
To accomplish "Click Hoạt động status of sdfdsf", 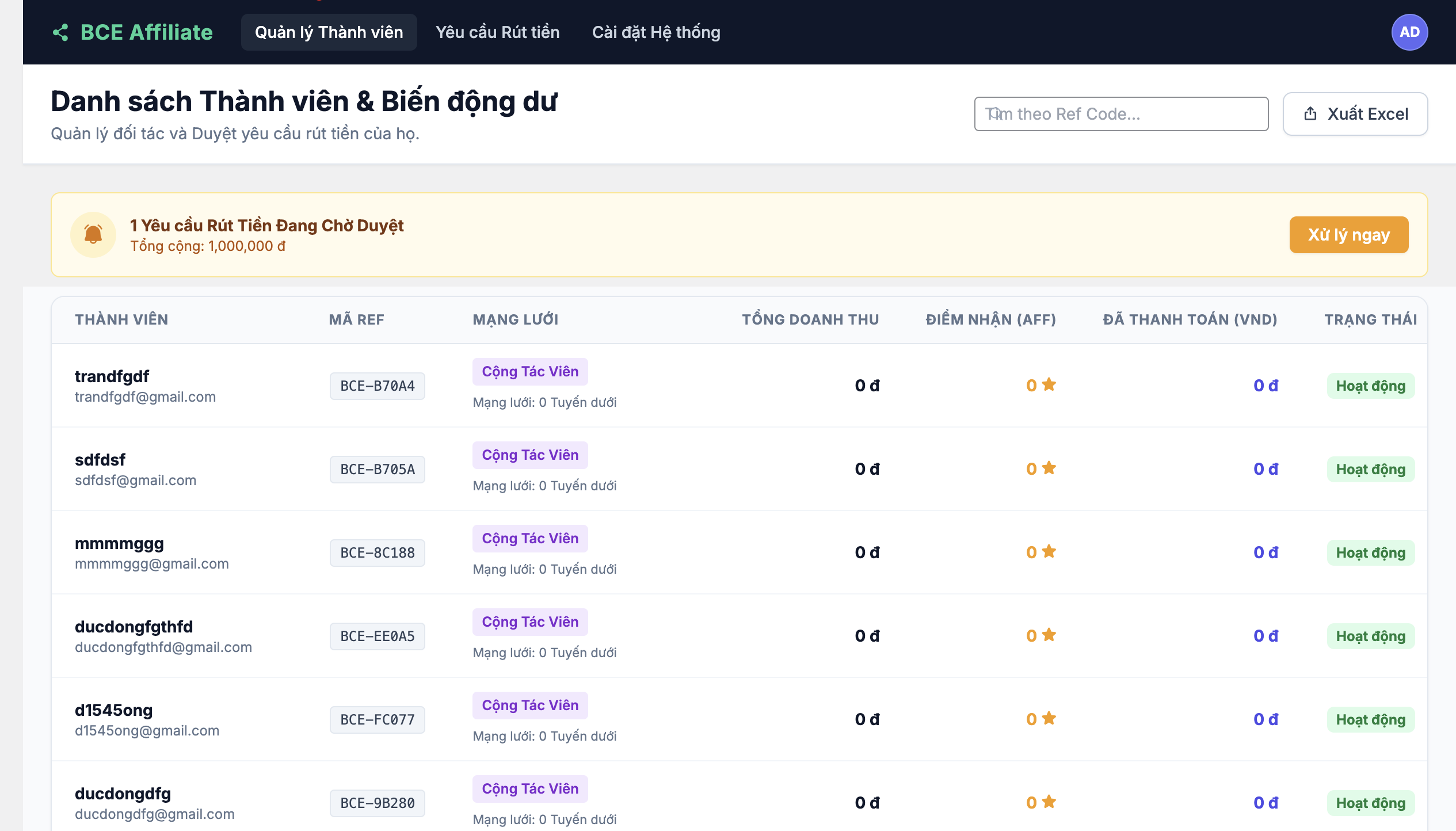I will [x=1371, y=469].
